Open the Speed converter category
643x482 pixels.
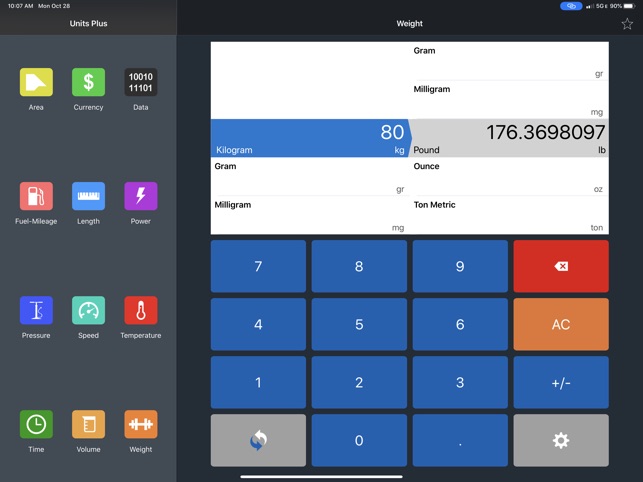tap(88, 310)
